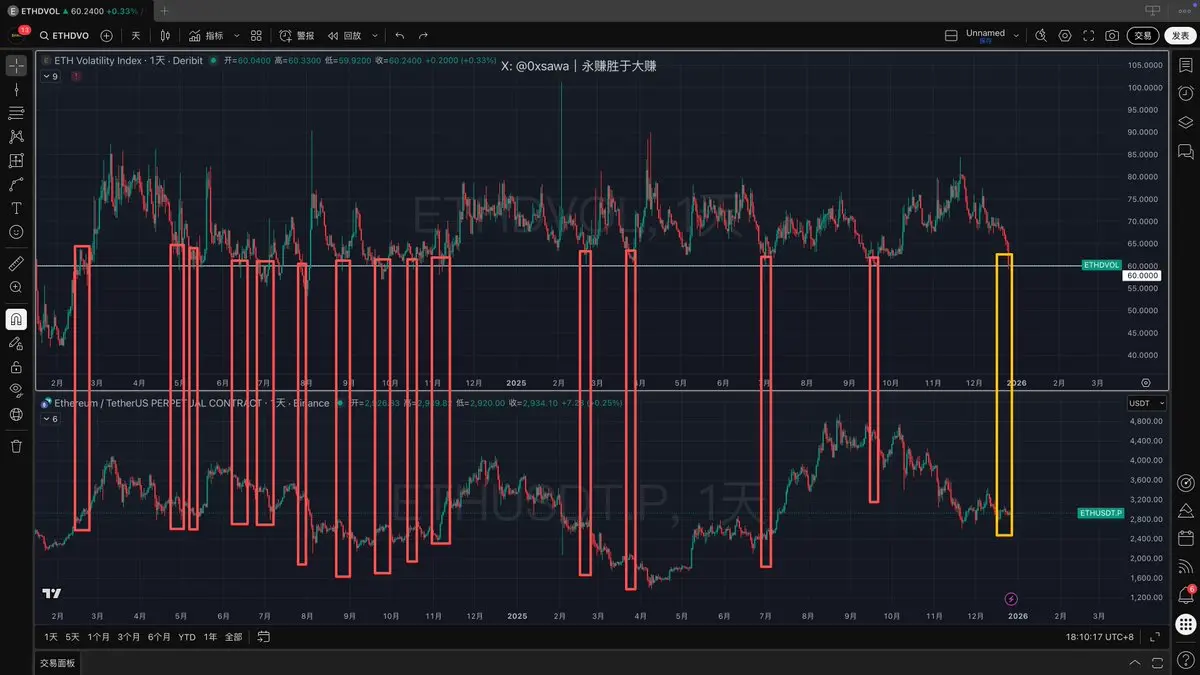Click the trash remove drawings icon
The image size is (1200, 675).
16,446
